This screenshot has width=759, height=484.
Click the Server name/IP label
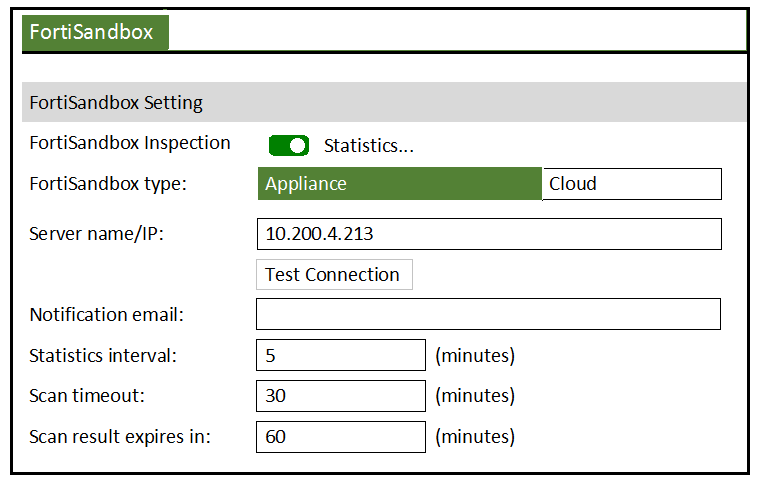97,234
